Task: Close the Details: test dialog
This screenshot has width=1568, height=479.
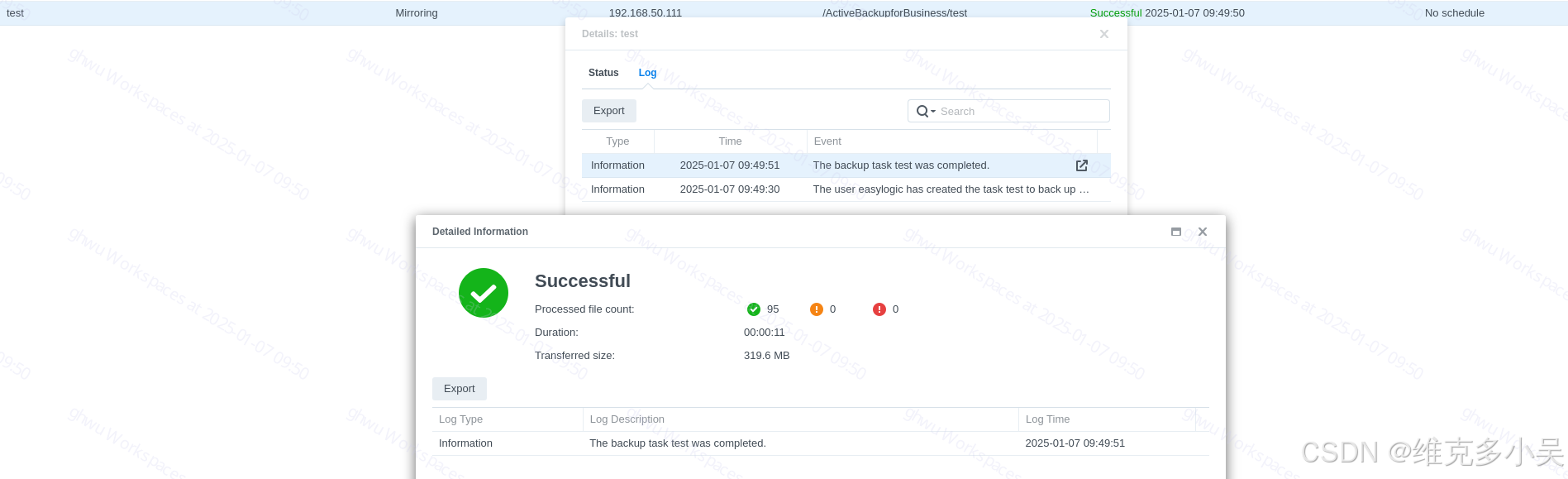Action: (x=1104, y=34)
